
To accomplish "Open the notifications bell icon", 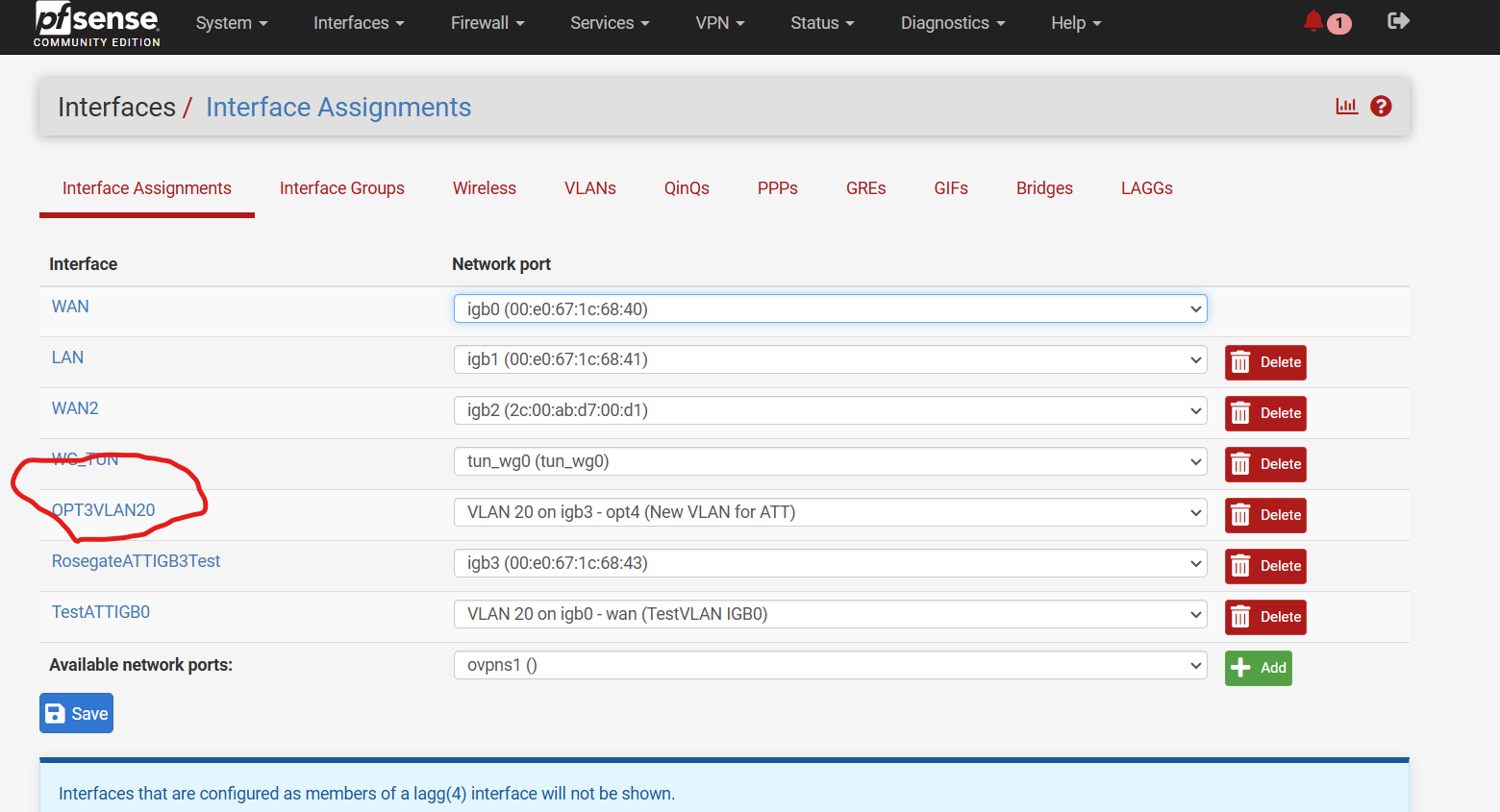I will tap(1313, 21).
